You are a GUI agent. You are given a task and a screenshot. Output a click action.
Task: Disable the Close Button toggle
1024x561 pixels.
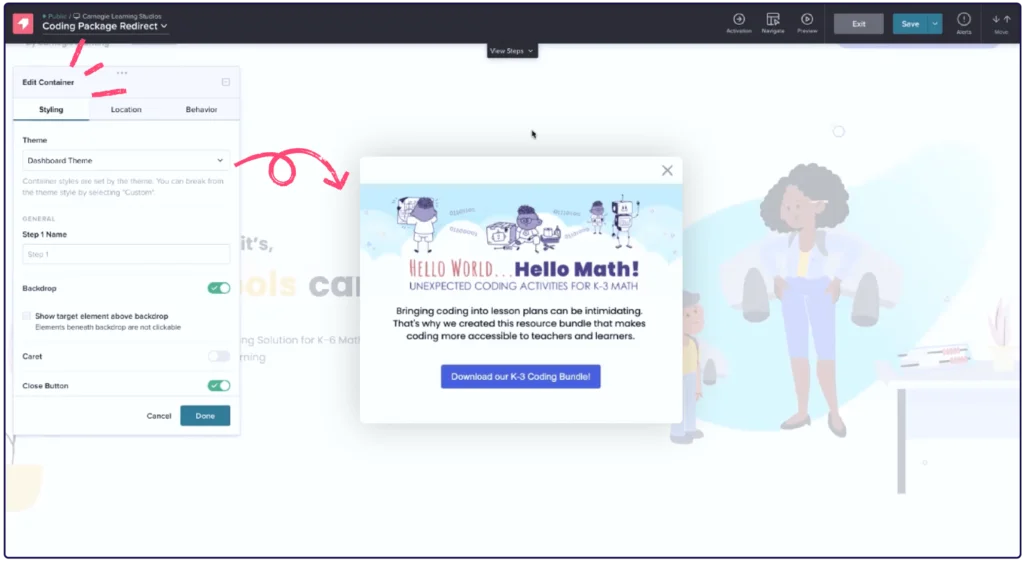click(x=218, y=385)
